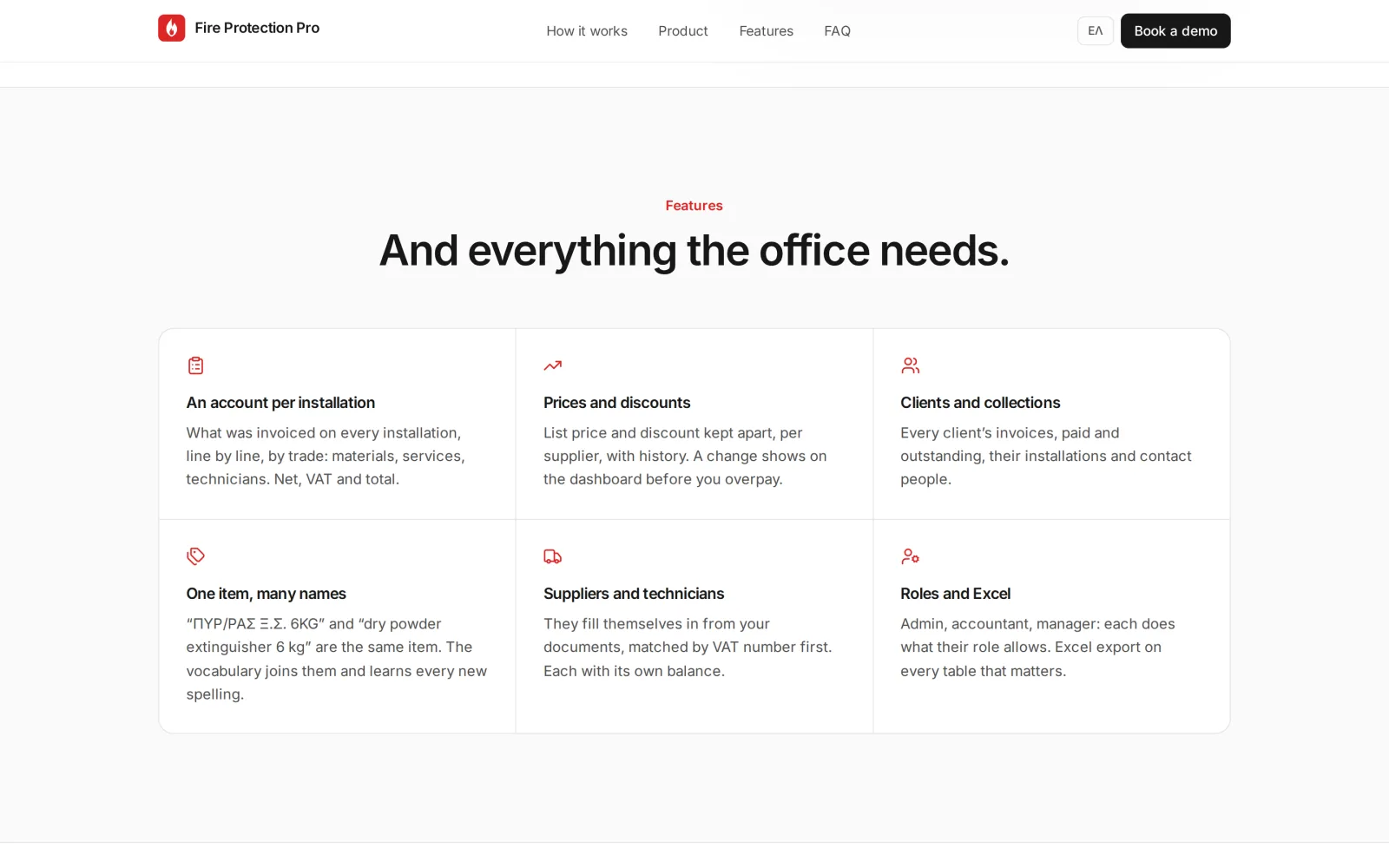Viewport: 1389px width, 868px height.
Task: Open the 'How it works' nav item
Action: click(x=587, y=31)
